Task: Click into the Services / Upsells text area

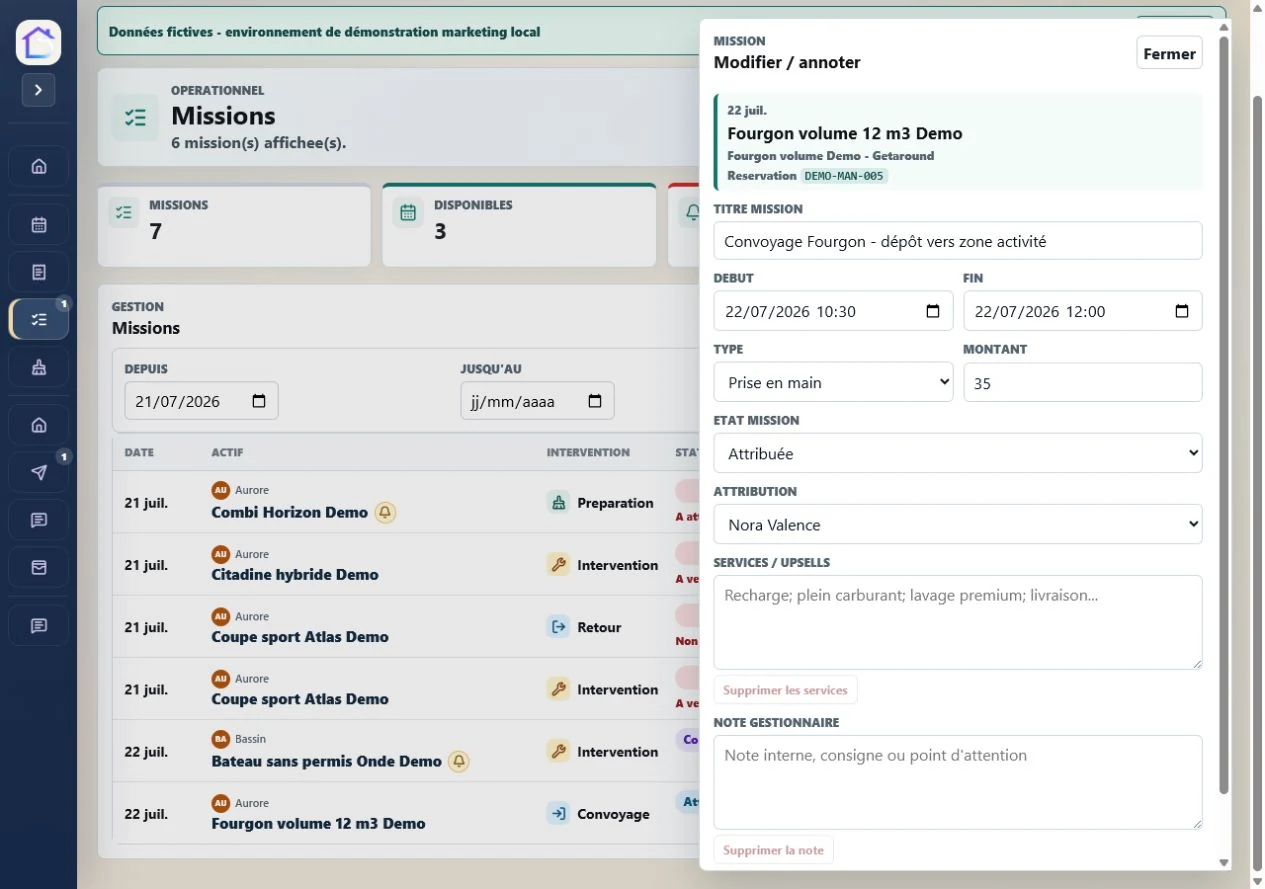Action: tap(958, 622)
